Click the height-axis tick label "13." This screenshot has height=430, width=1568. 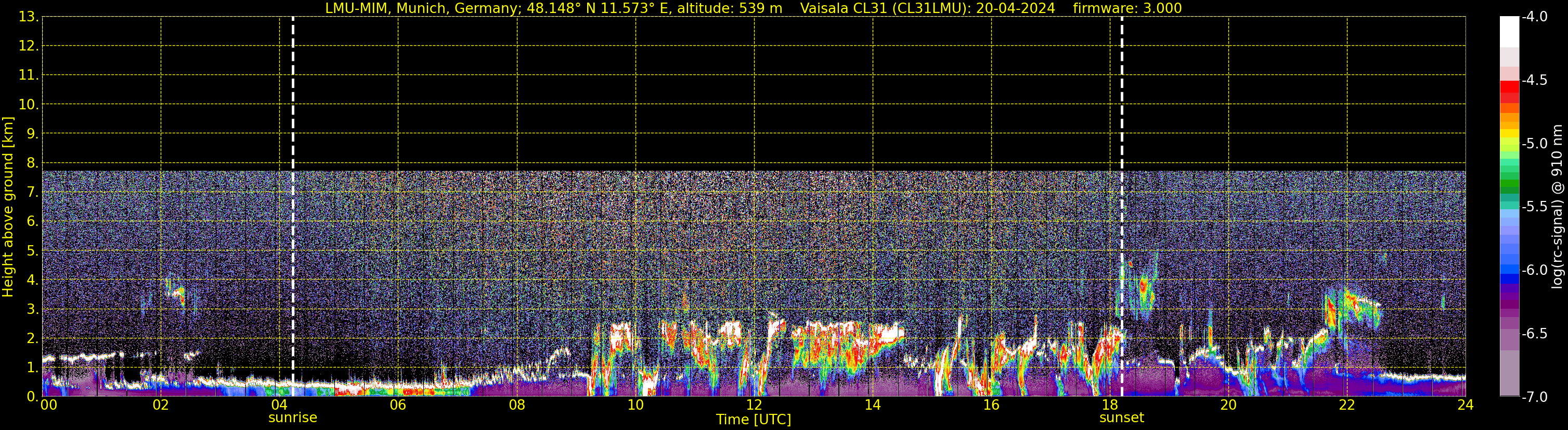29,17
